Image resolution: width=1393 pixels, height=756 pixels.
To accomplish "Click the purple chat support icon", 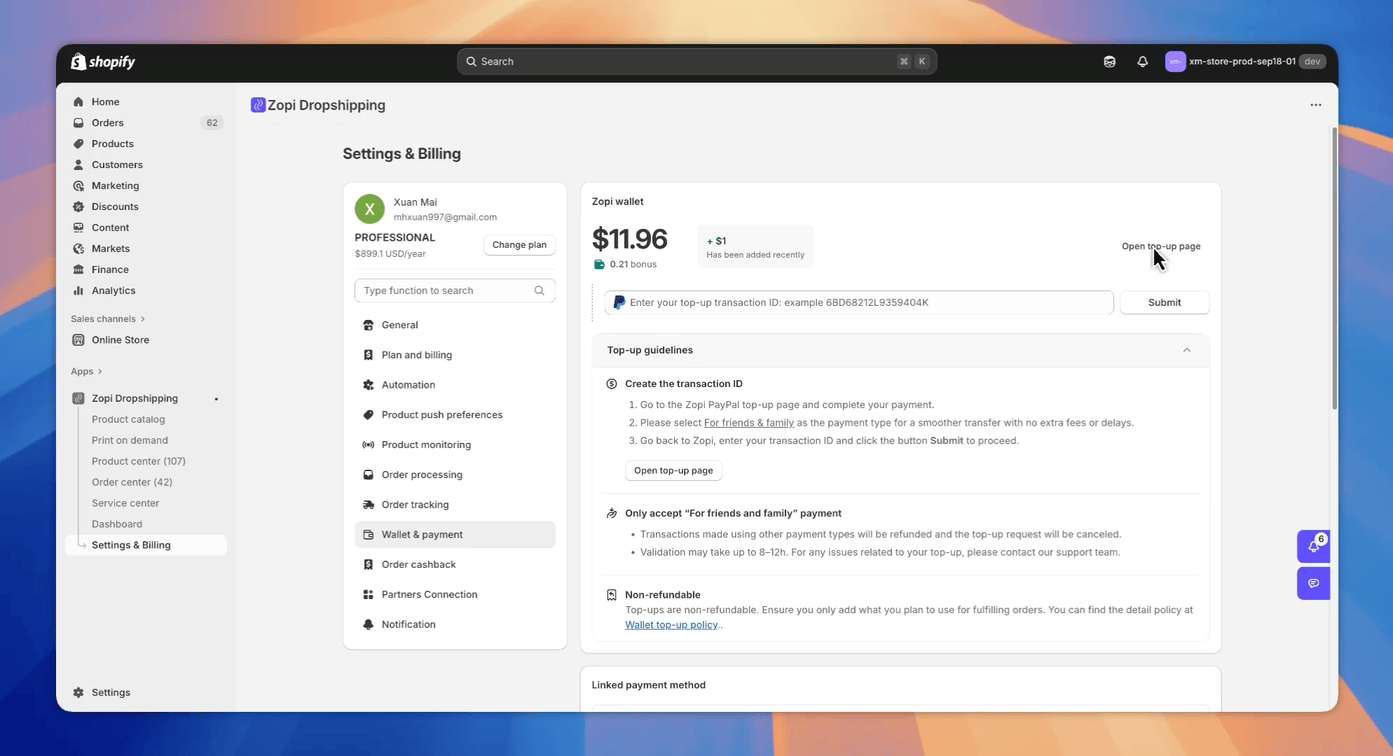I will pyautogui.click(x=1313, y=583).
